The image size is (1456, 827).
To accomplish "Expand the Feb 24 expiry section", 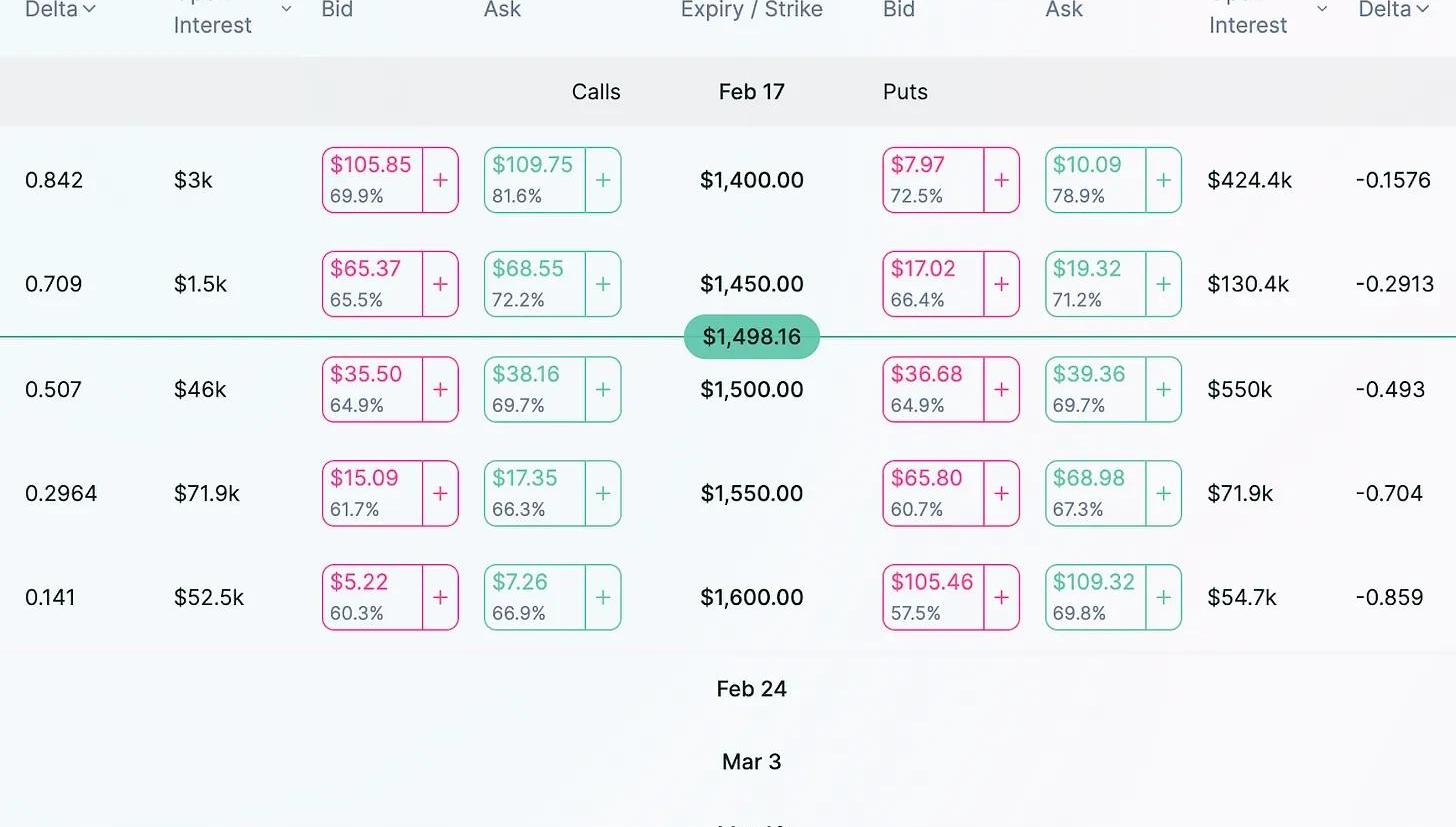I will [x=751, y=689].
